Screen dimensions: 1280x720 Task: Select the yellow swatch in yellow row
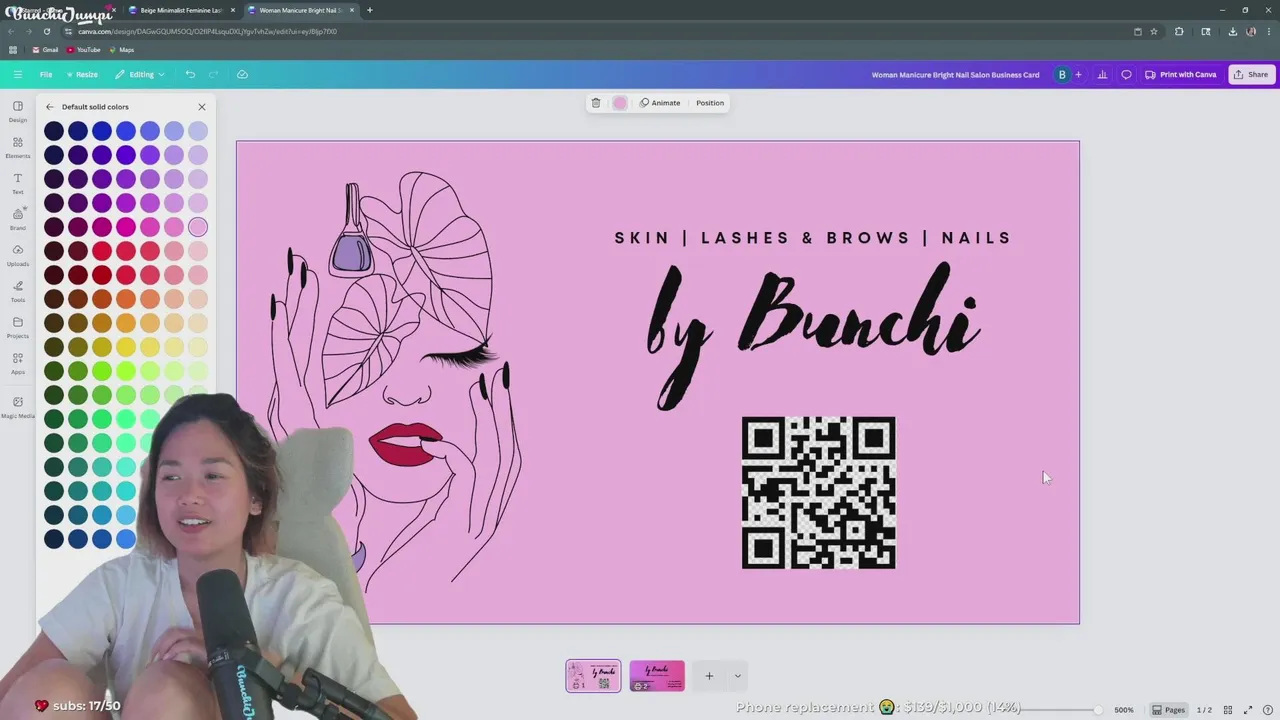tap(126, 347)
